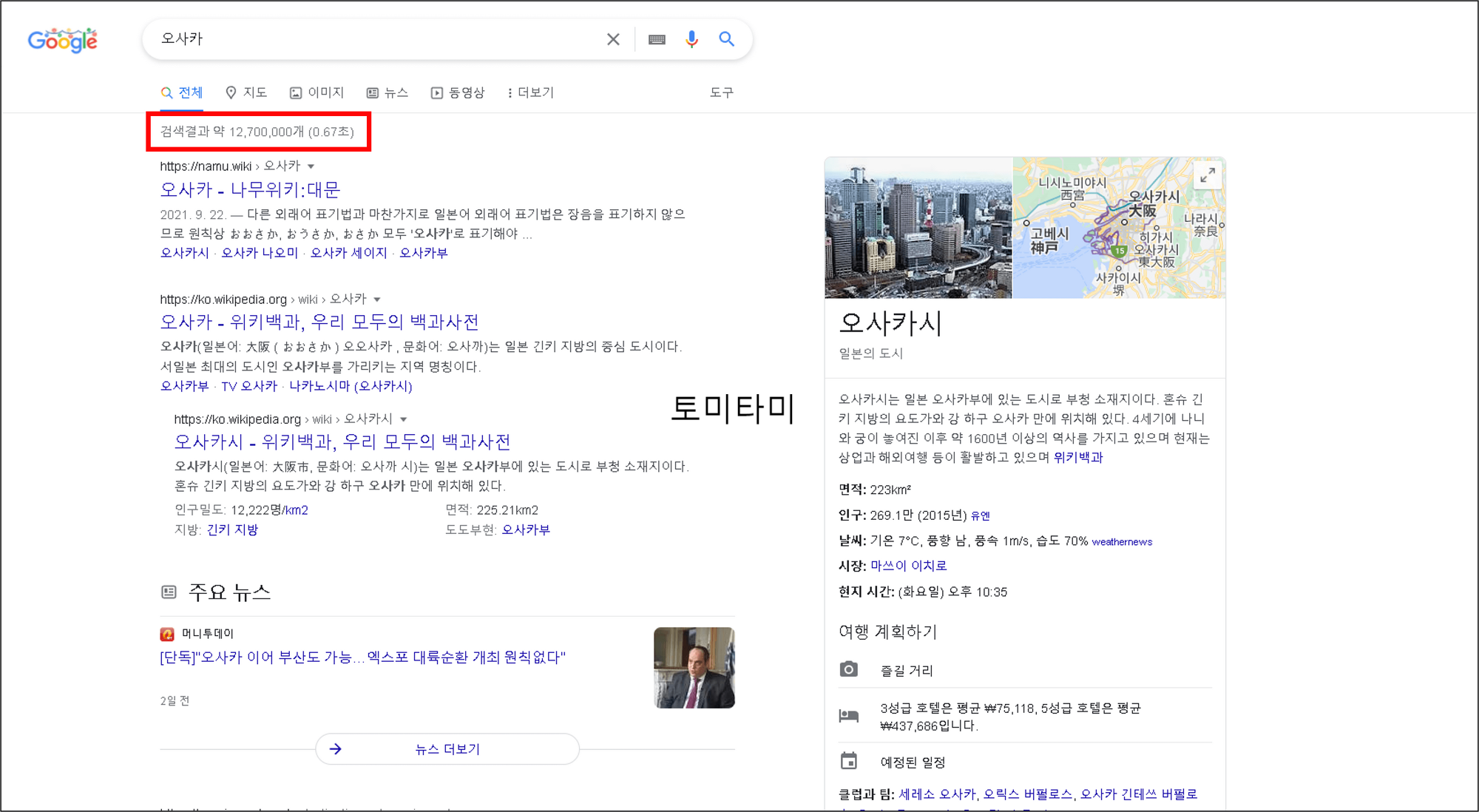Open the 오릭스 버펄로스 team link

[1027, 794]
